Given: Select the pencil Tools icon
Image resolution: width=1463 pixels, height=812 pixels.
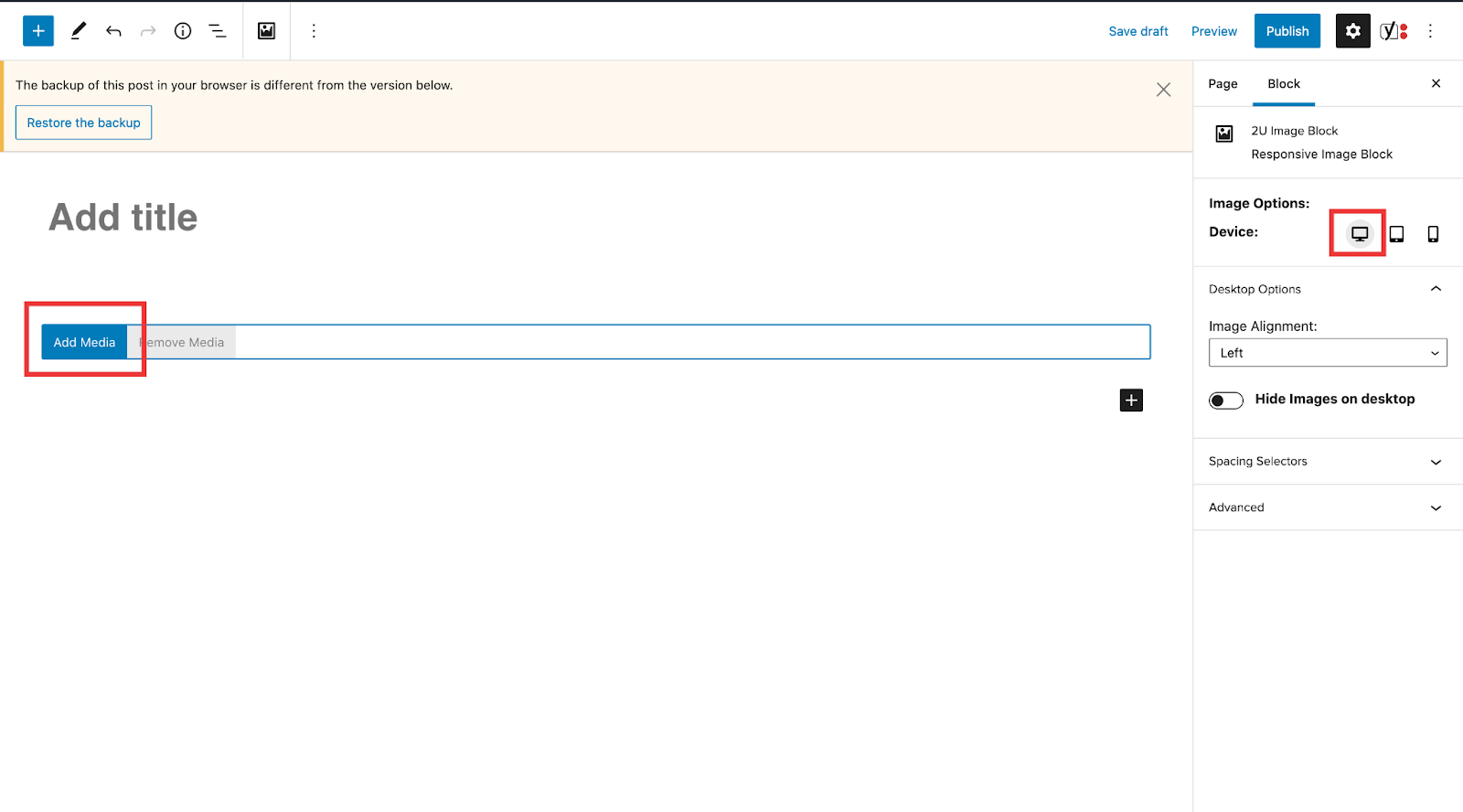Looking at the screenshot, I should tap(79, 31).
